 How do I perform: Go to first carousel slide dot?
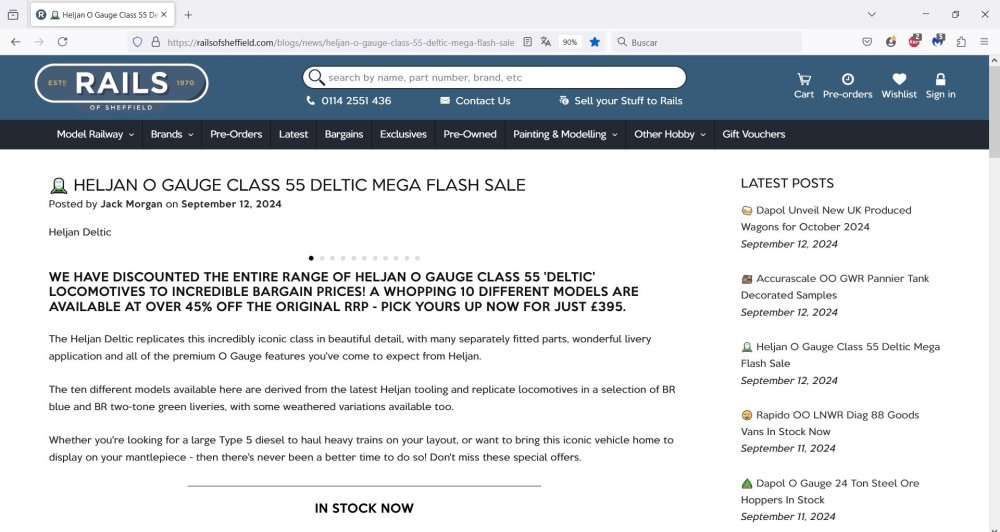click(x=311, y=258)
